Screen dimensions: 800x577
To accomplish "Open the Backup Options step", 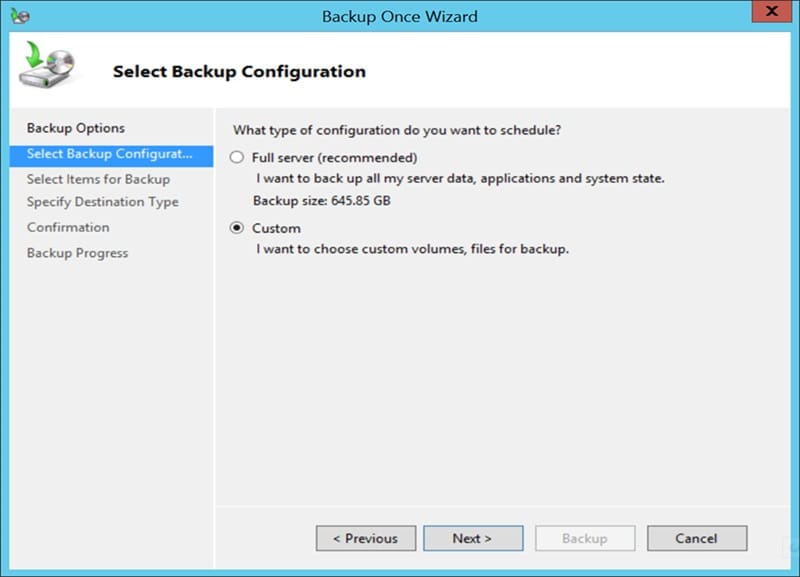I will 78,128.
